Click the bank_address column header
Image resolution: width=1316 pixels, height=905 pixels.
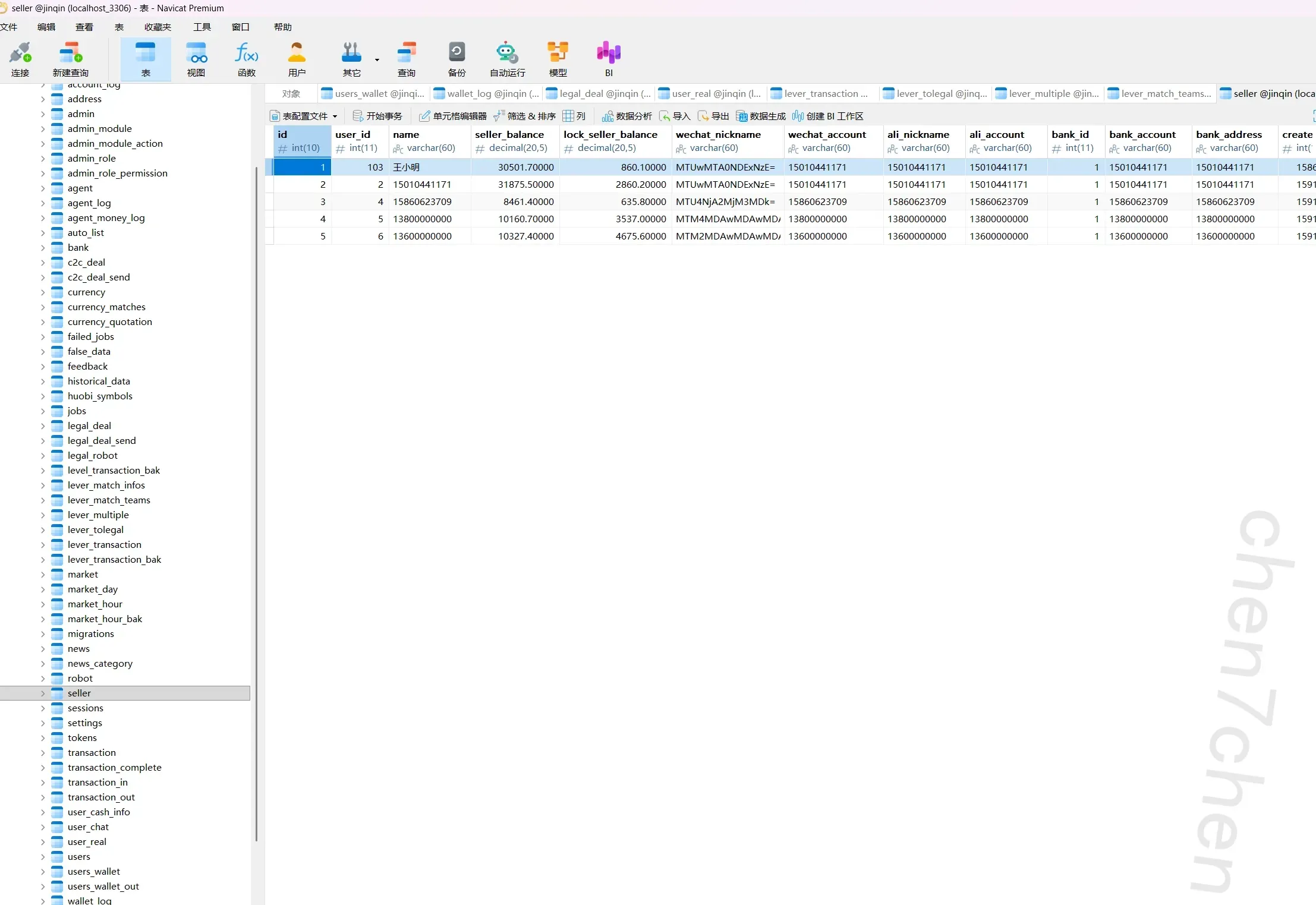(x=1235, y=141)
